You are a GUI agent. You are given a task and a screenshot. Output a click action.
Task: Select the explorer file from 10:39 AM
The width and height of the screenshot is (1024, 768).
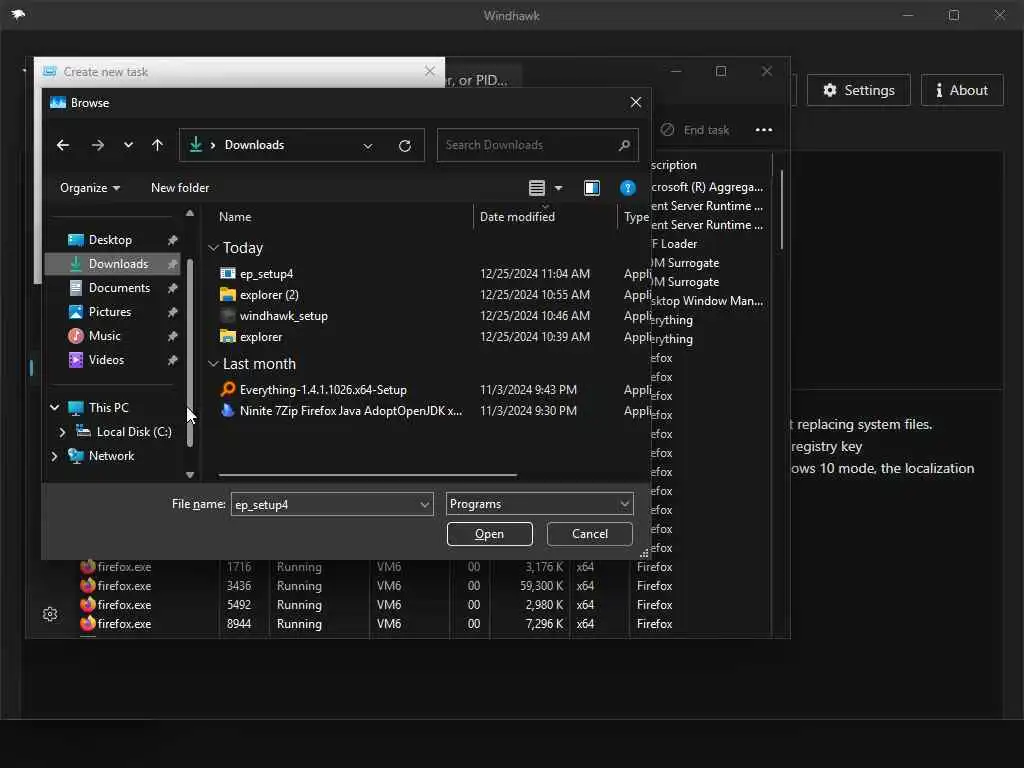tap(261, 337)
